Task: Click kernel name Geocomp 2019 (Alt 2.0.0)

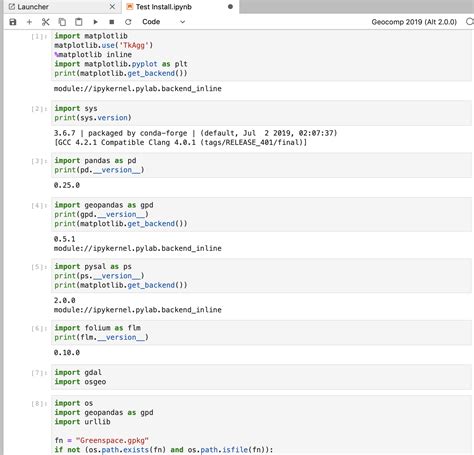Action: point(414,22)
